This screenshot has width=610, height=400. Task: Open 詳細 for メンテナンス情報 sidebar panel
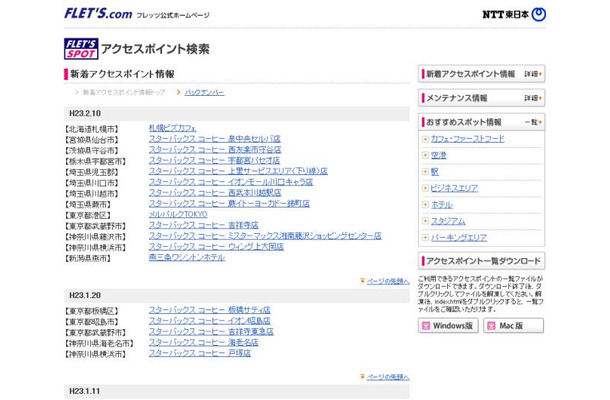click(x=532, y=98)
